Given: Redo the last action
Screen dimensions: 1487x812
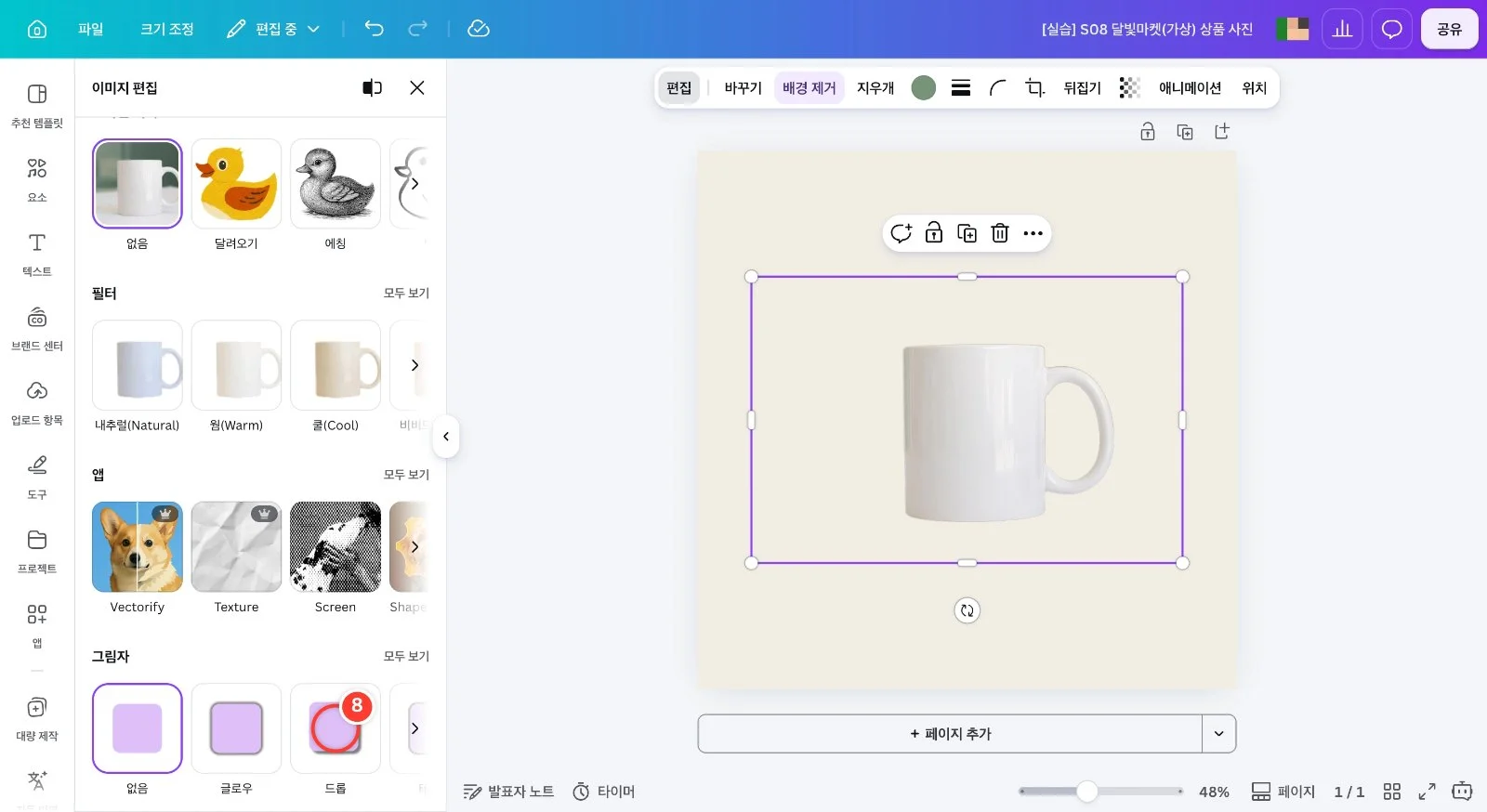Looking at the screenshot, I should (x=418, y=29).
